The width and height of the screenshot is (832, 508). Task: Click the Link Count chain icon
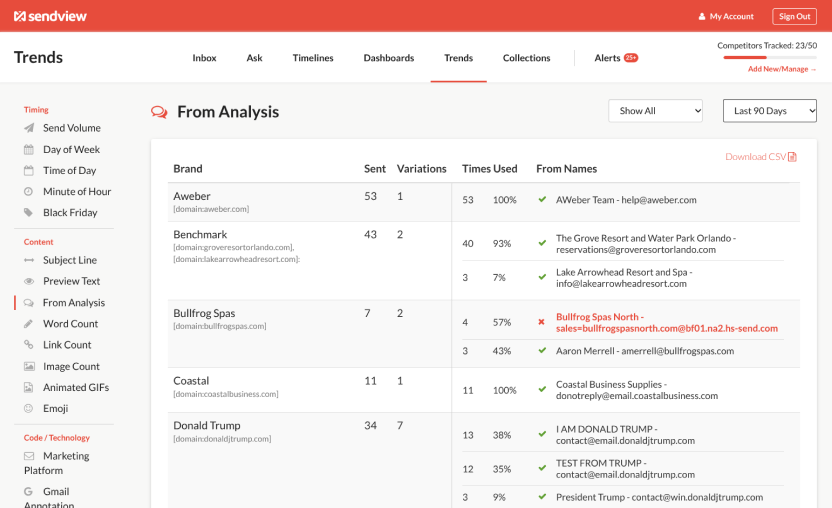29,345
